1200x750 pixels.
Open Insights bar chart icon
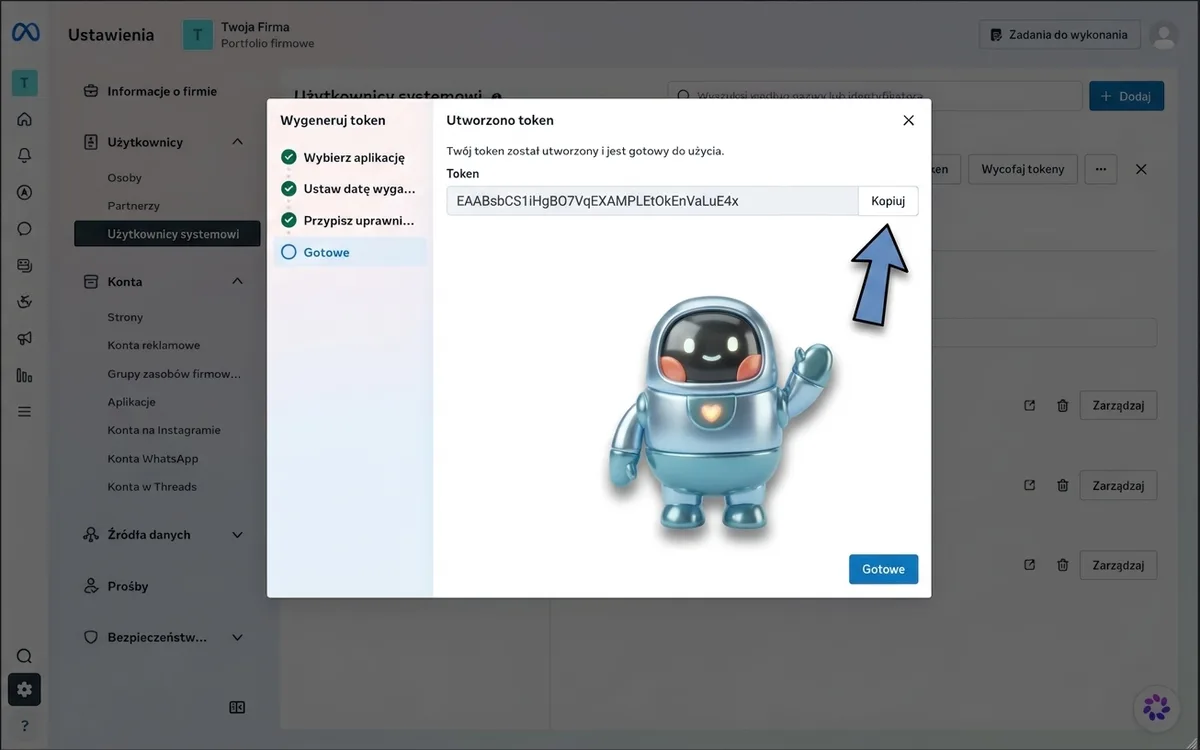click(x=25, y=375)
